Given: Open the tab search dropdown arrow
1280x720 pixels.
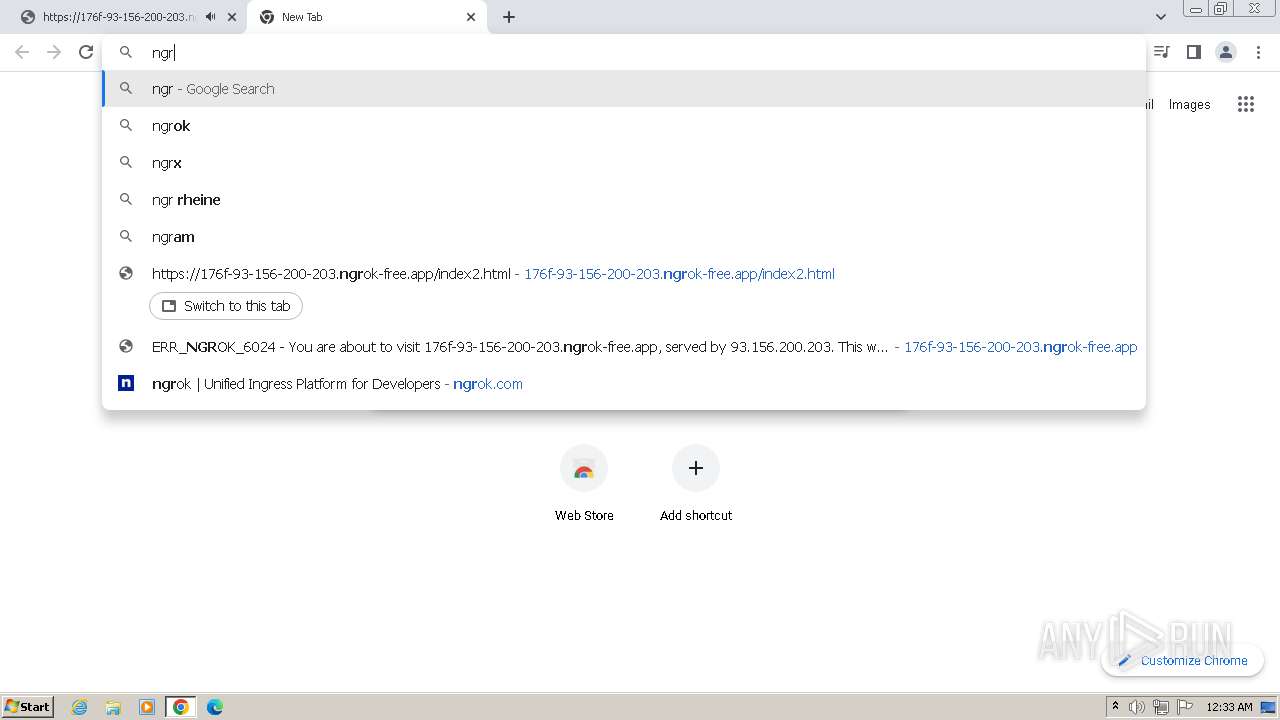Looking at the screenshot, I should [1161, 17].
